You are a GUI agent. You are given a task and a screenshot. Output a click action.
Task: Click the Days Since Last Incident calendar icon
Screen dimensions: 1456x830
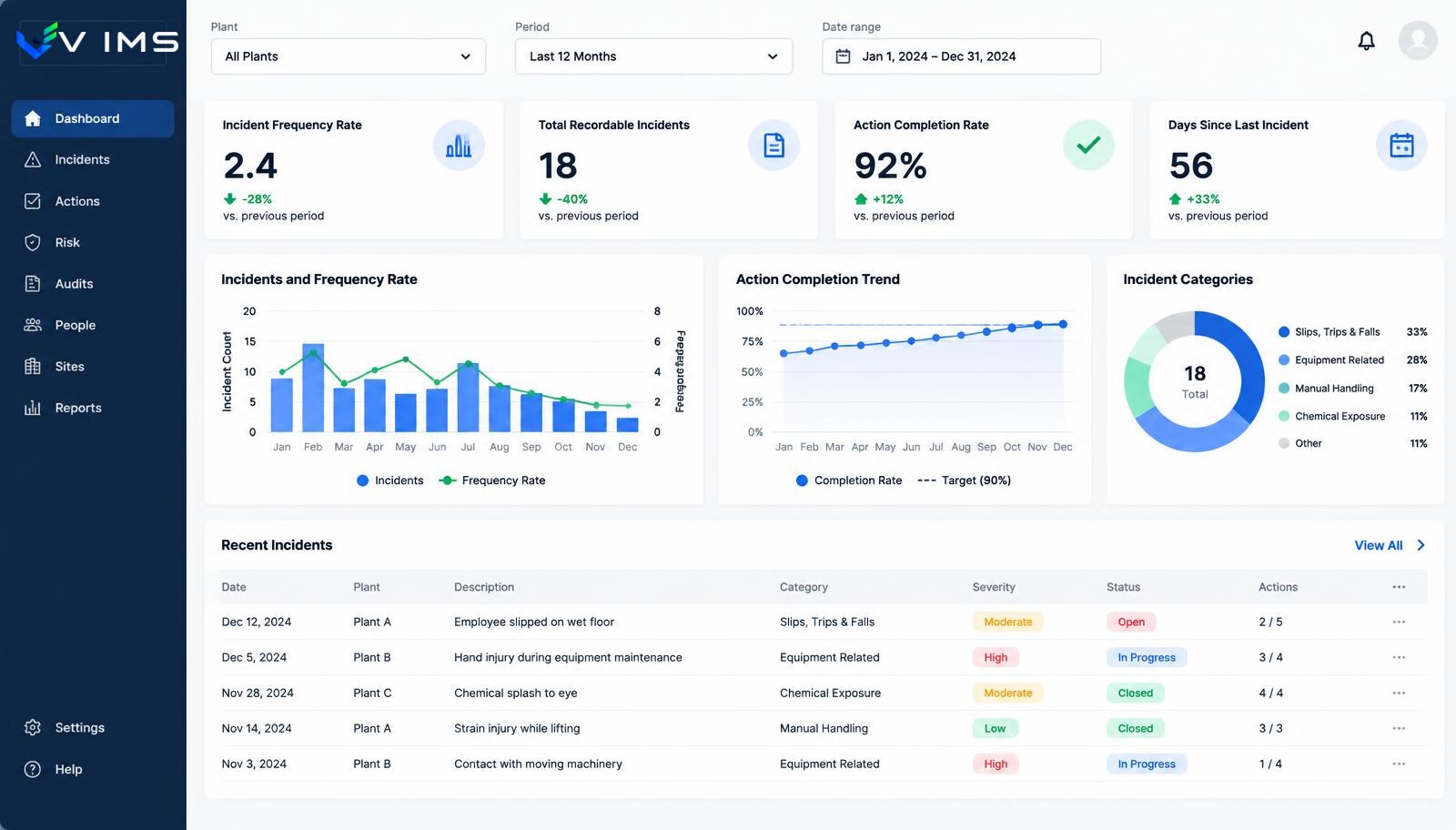click(x=1401, y=146)
